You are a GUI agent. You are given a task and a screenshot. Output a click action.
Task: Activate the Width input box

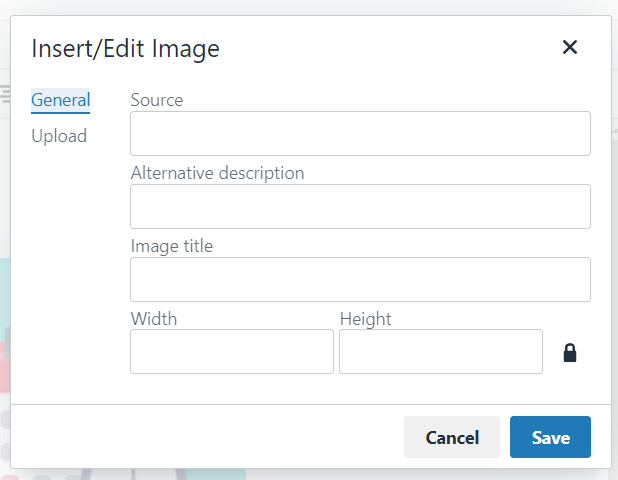click(232, 352)
